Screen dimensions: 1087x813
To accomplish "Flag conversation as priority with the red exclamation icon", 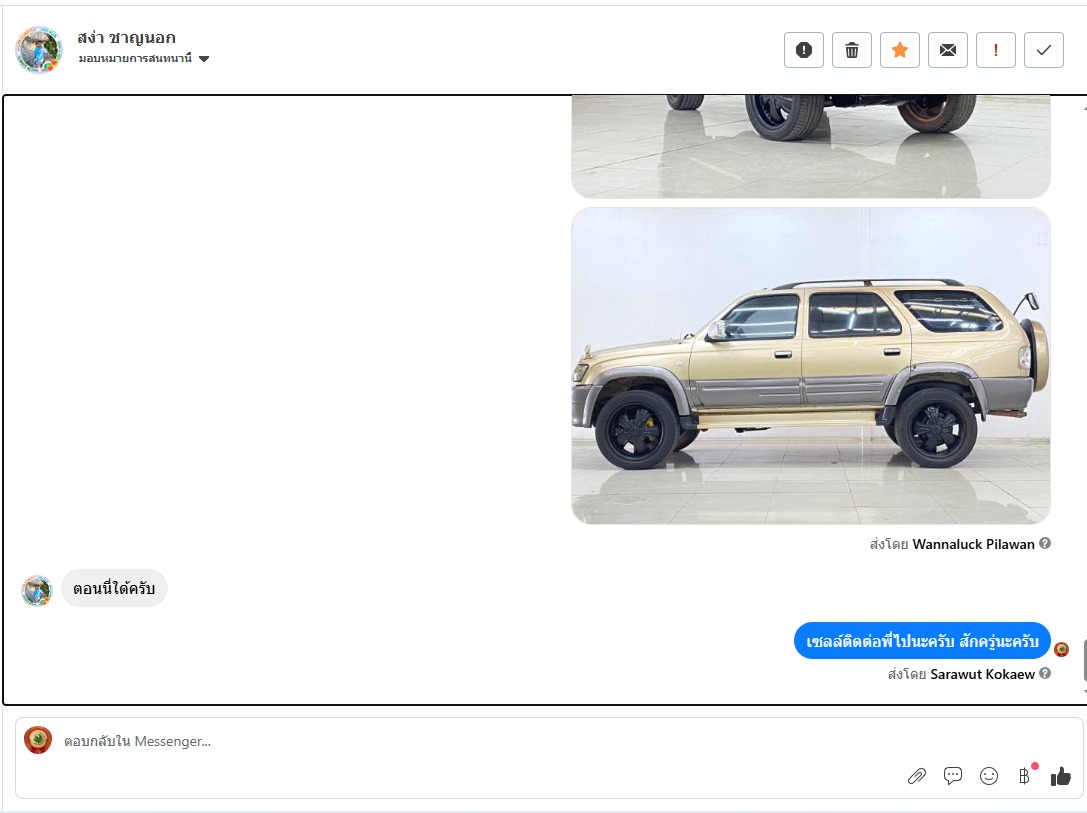I will point(995,50).
